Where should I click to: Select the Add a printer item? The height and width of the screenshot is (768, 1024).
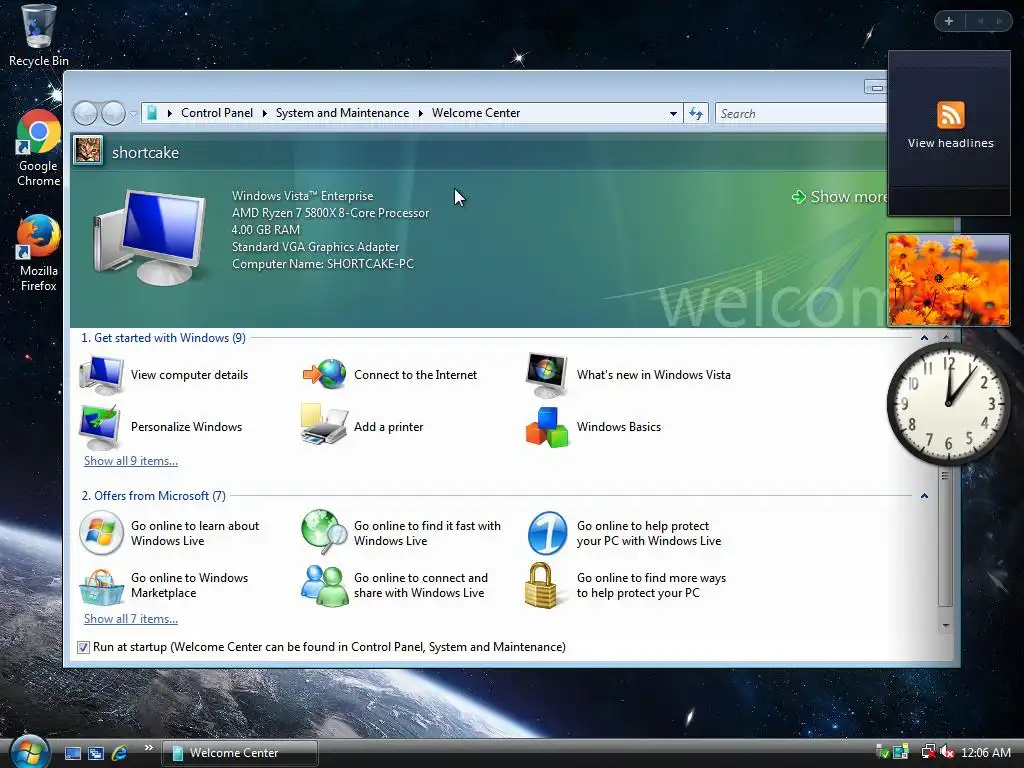362,426
